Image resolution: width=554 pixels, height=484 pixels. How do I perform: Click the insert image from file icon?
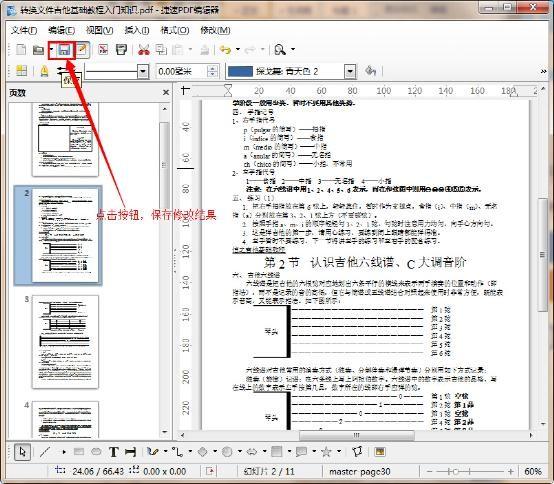click(380, 452)
